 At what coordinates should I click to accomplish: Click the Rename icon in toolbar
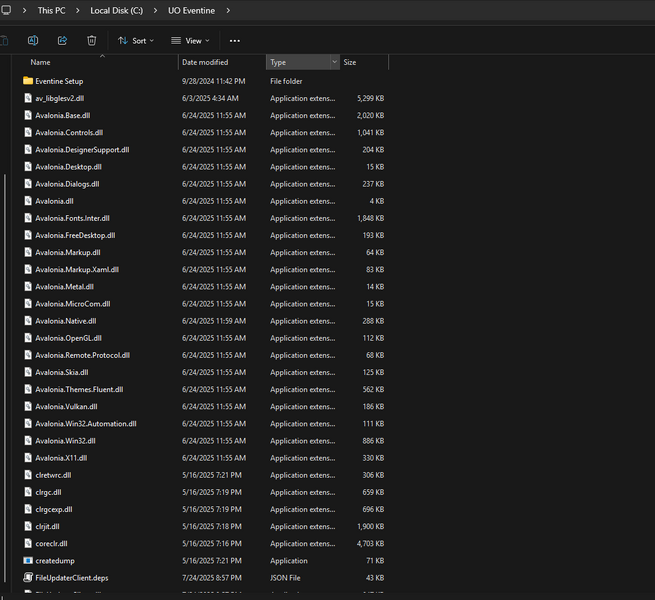point(32,40)
